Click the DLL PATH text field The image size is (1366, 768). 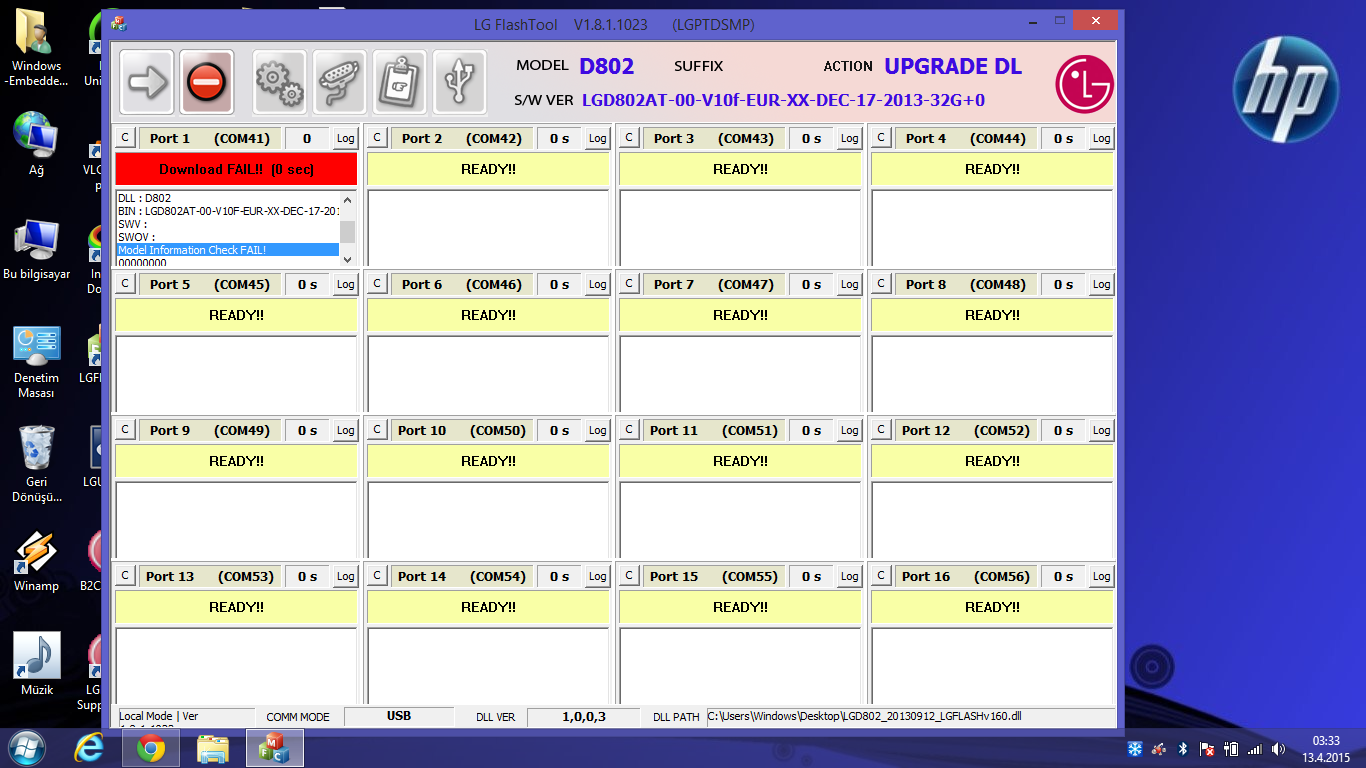909,716
